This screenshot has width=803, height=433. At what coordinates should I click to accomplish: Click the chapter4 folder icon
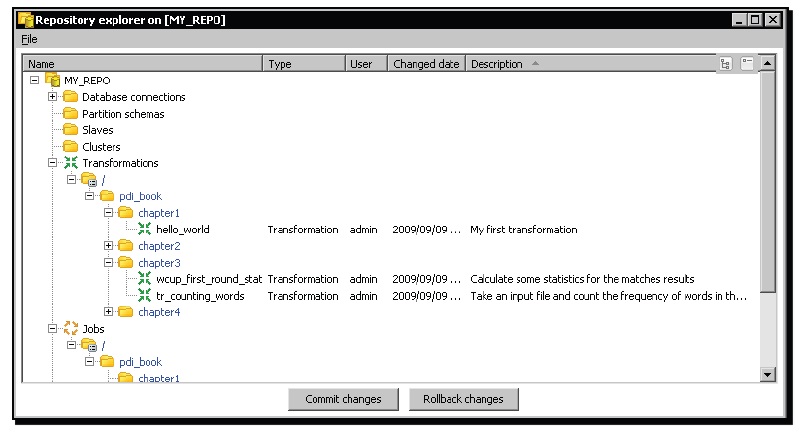tap(125, 312)
